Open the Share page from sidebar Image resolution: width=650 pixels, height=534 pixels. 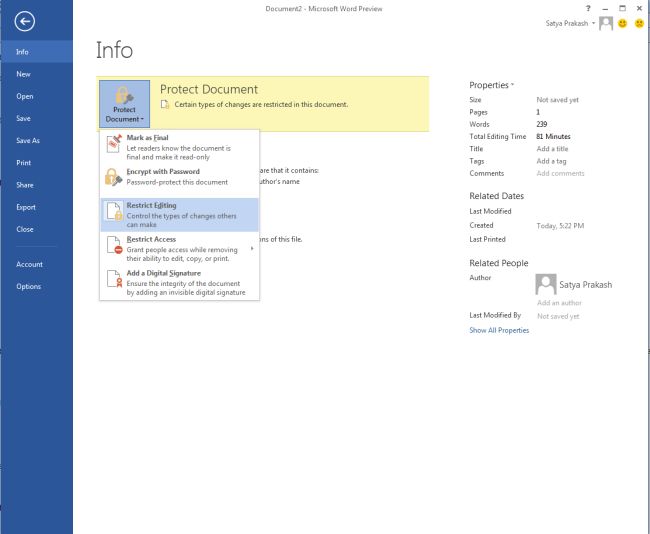click(36, 185)
